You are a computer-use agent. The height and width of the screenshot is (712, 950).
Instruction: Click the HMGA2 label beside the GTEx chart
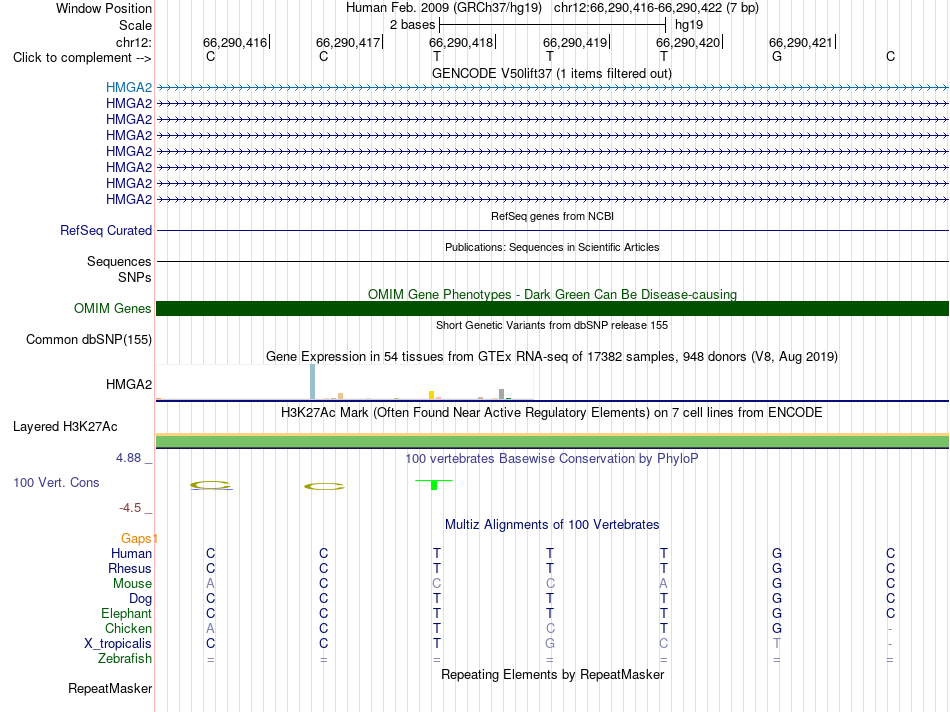coord(128,384)
